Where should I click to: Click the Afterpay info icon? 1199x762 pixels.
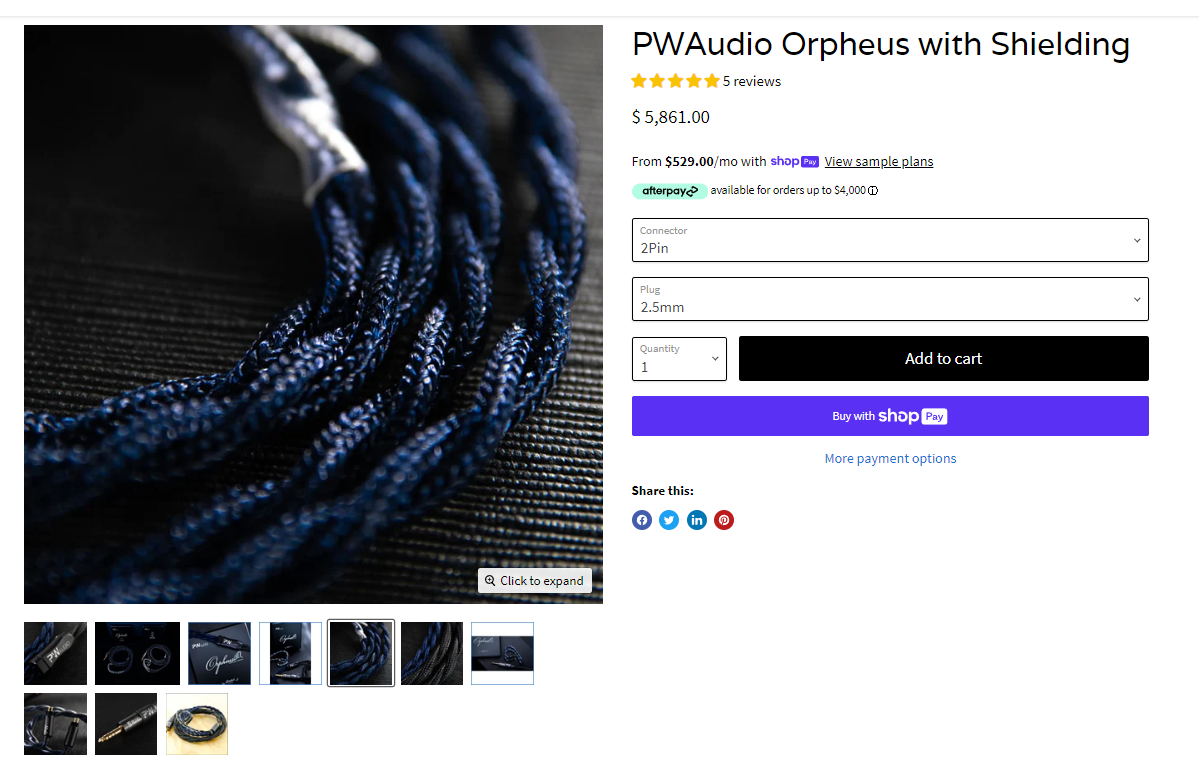point(873,190)
